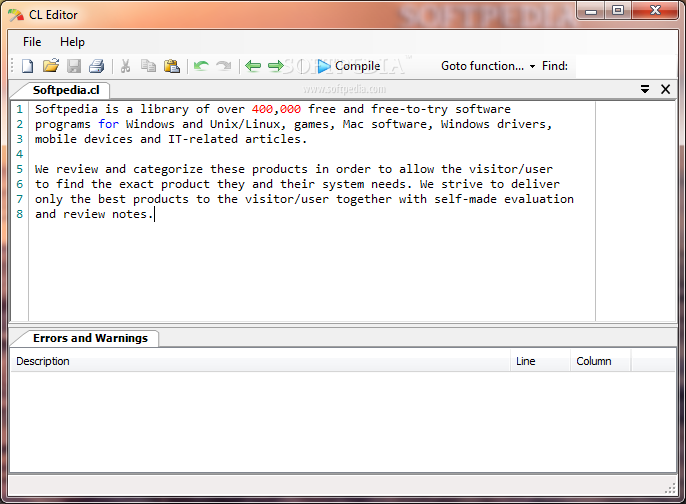This screenshot has width=686, height=504.
Task: Create a new file with the New icon
Action: coord(28,66)
